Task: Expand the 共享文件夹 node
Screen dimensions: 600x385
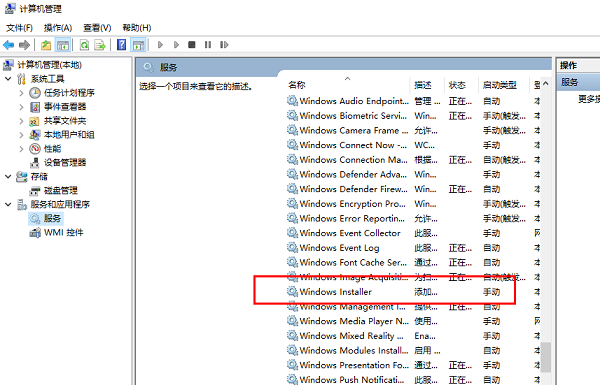Action: 21,121
